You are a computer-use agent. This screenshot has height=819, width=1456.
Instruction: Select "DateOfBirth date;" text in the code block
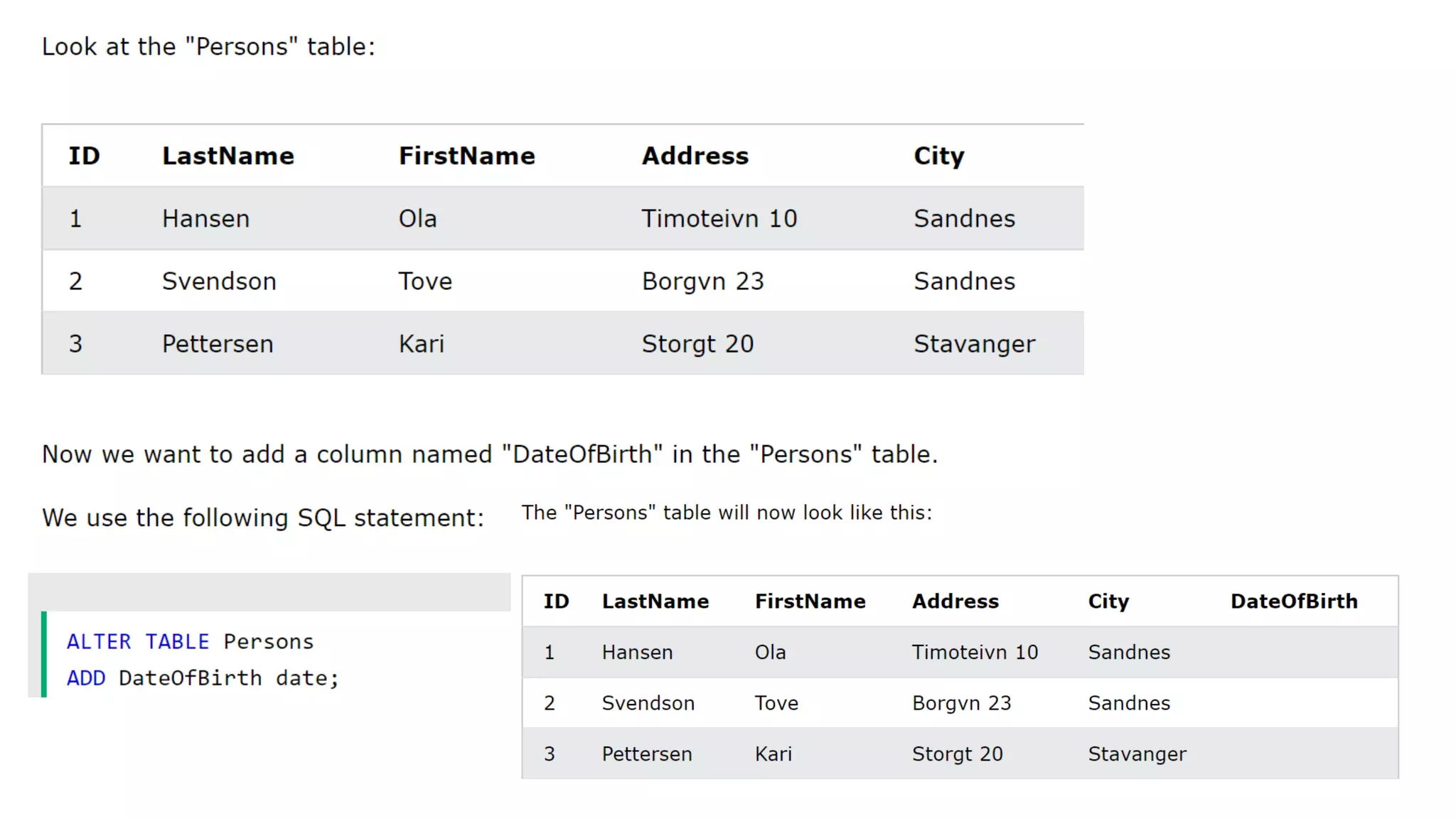(229, 678)
